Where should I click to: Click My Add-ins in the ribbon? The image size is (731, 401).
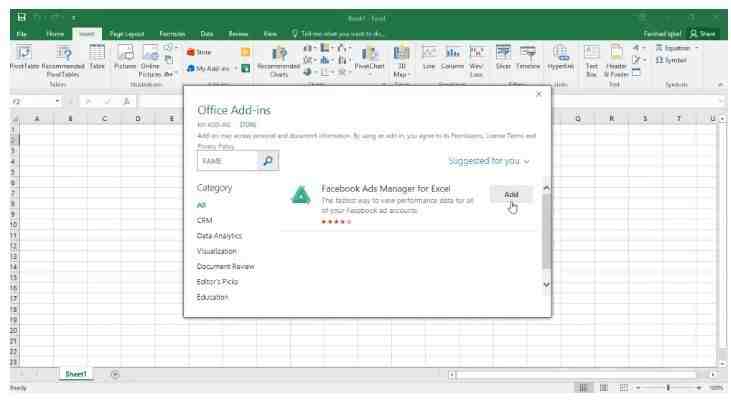pos(209,69)
